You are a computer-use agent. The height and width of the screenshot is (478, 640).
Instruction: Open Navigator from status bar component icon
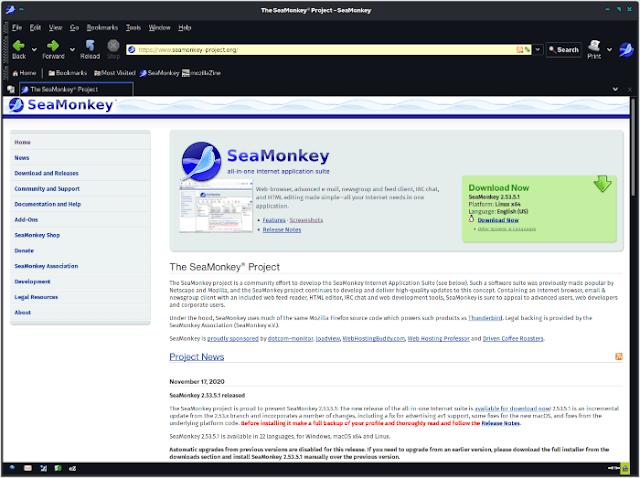(12, 468)
